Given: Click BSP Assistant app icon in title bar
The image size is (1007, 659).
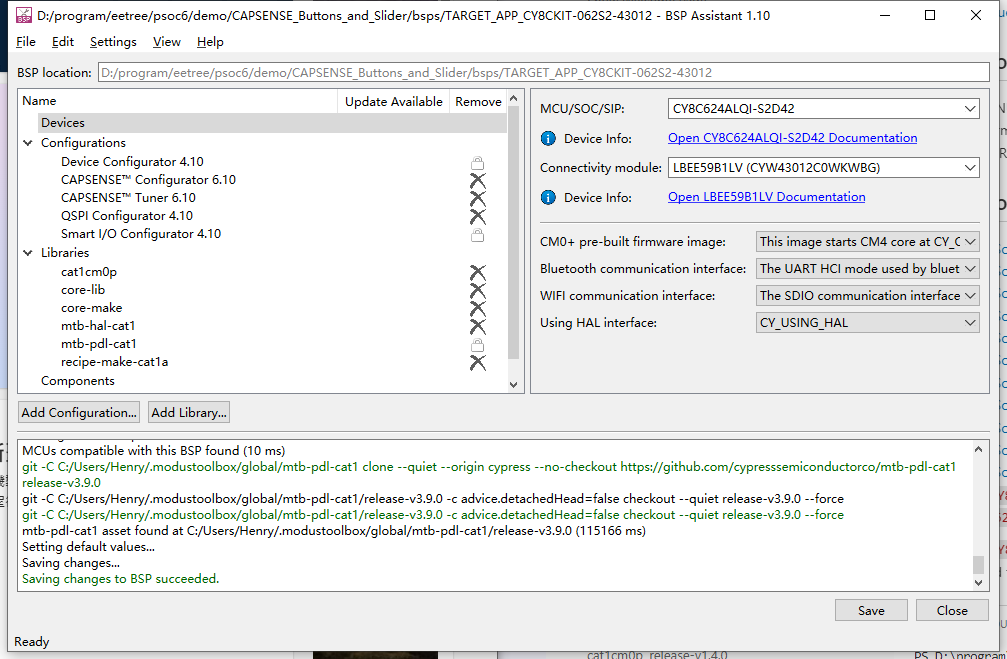Looking at the screenshot, I should 24,15.
